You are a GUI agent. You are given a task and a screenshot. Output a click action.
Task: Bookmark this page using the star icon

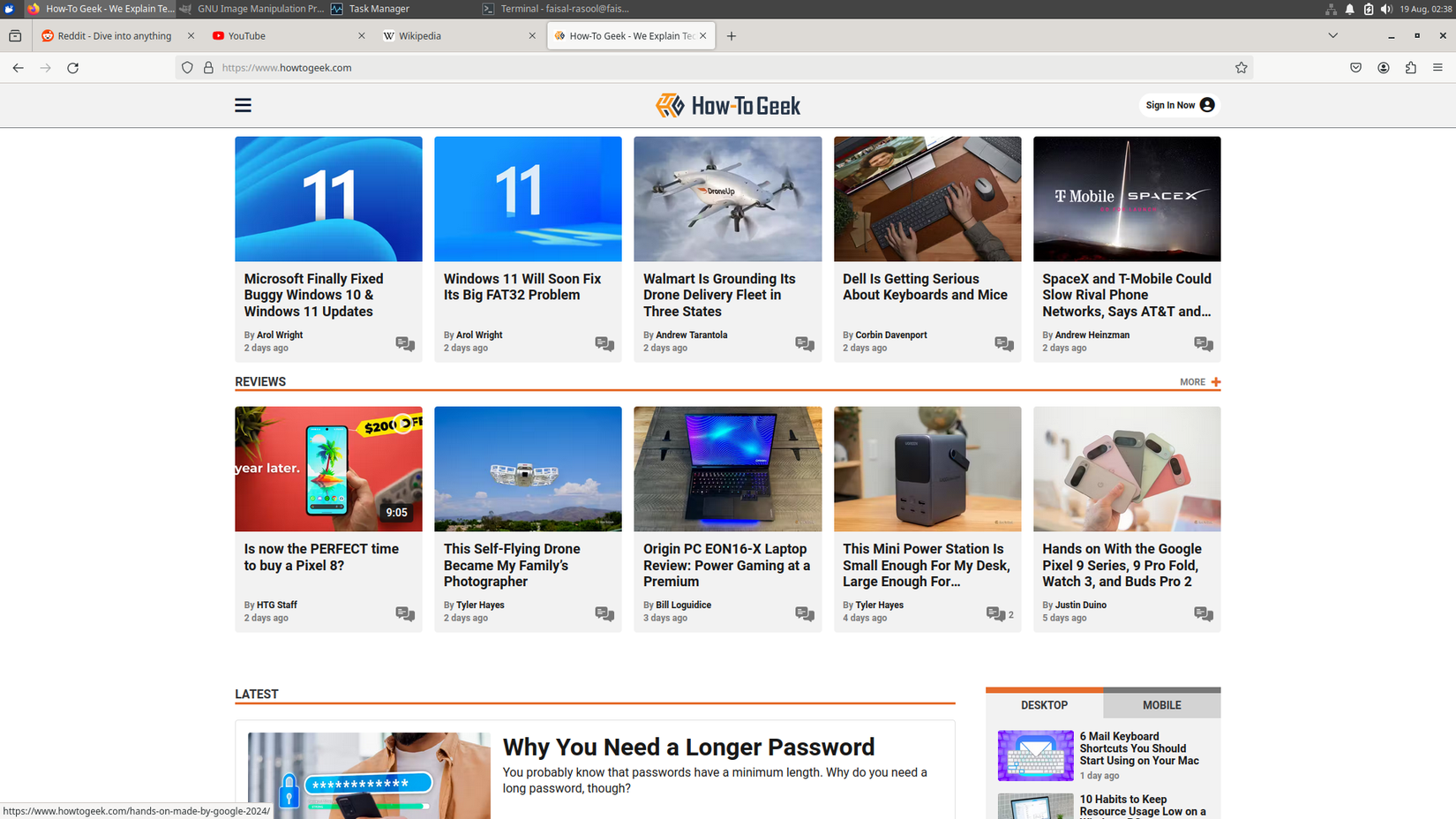tap(1242, 67)
